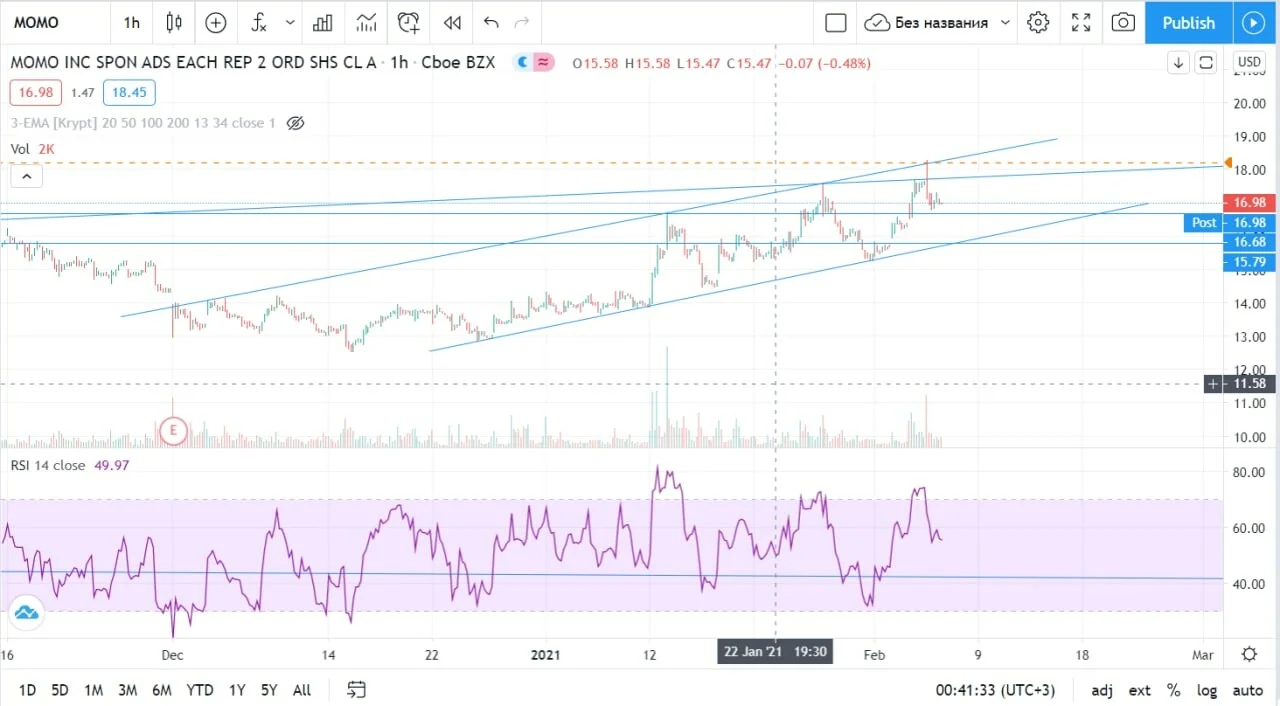Click the Compare or add symbol icon
This screenshot has height=706, width=1280.
click(216, 22)
